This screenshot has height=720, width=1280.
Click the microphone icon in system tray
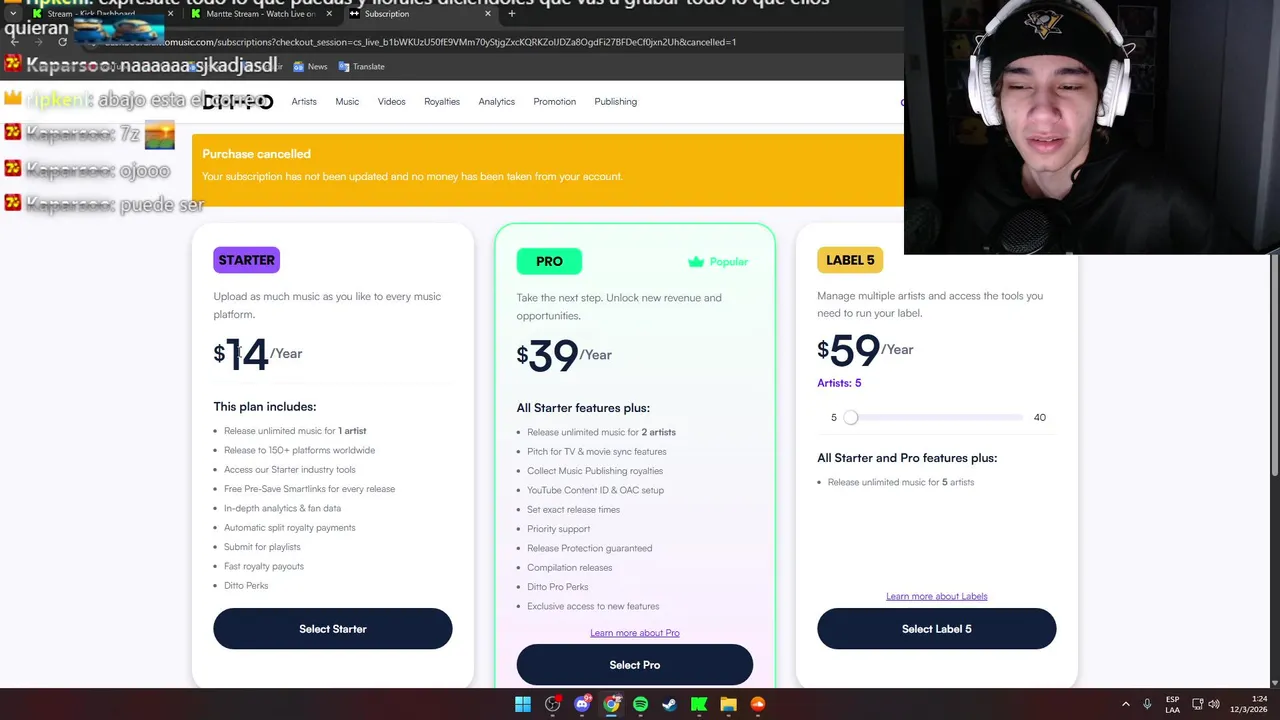[1147, 704]
